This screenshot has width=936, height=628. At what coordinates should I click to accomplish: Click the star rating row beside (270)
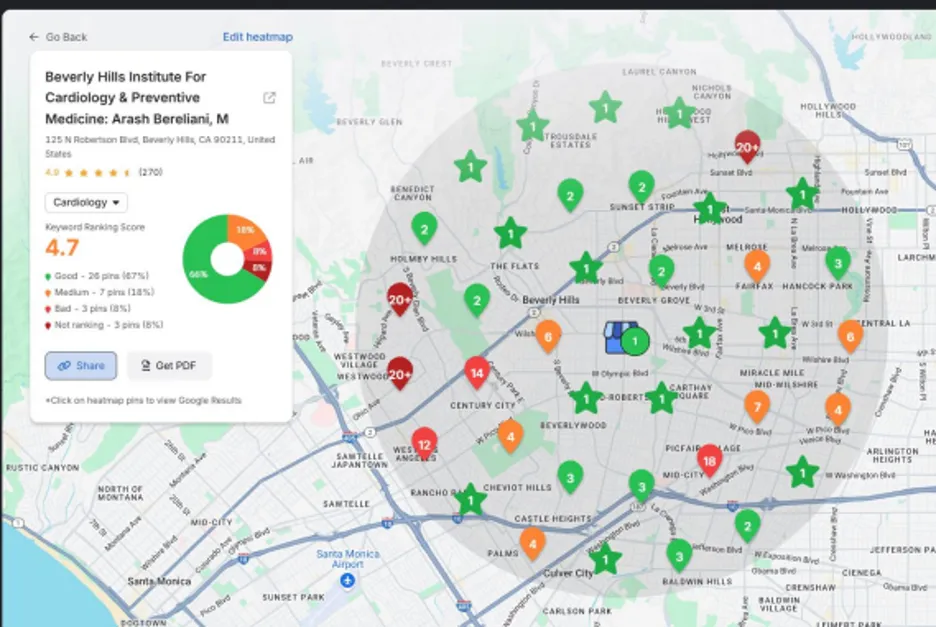click(x=98, y=173)
